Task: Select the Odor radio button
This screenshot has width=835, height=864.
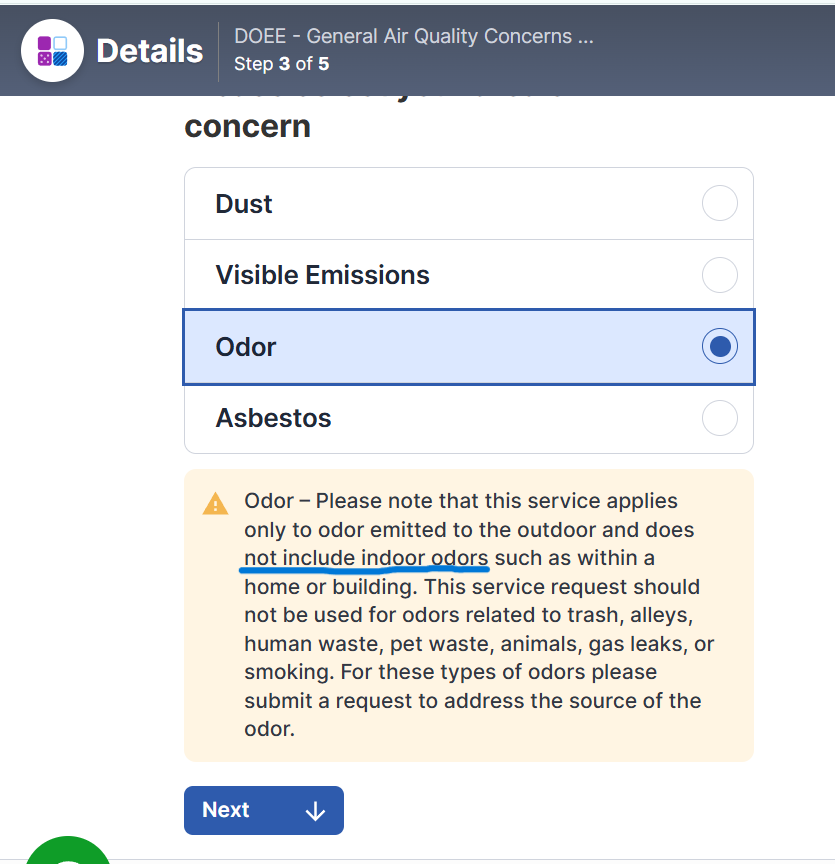Action: click(x=719, y=347)
